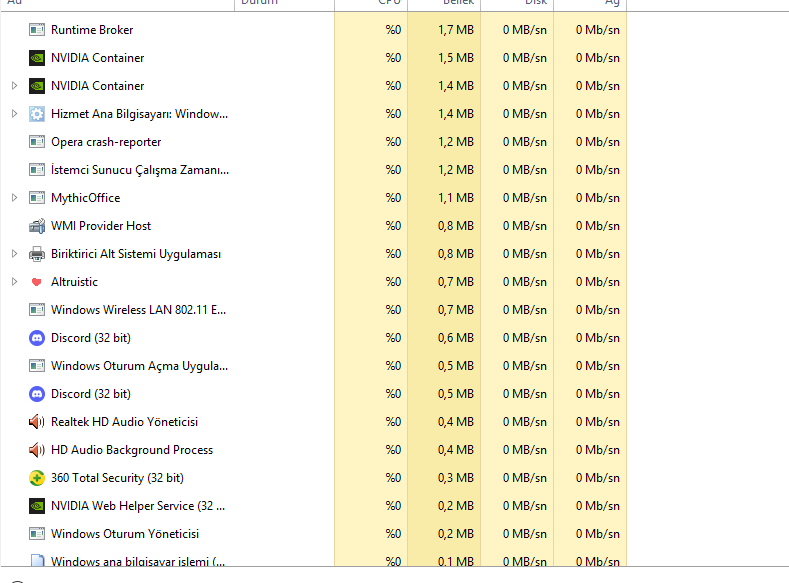Click the Hizmet Ana Bilgisayarı gear icon
Viewport: 789px width, 583px height.
[37, 114]
